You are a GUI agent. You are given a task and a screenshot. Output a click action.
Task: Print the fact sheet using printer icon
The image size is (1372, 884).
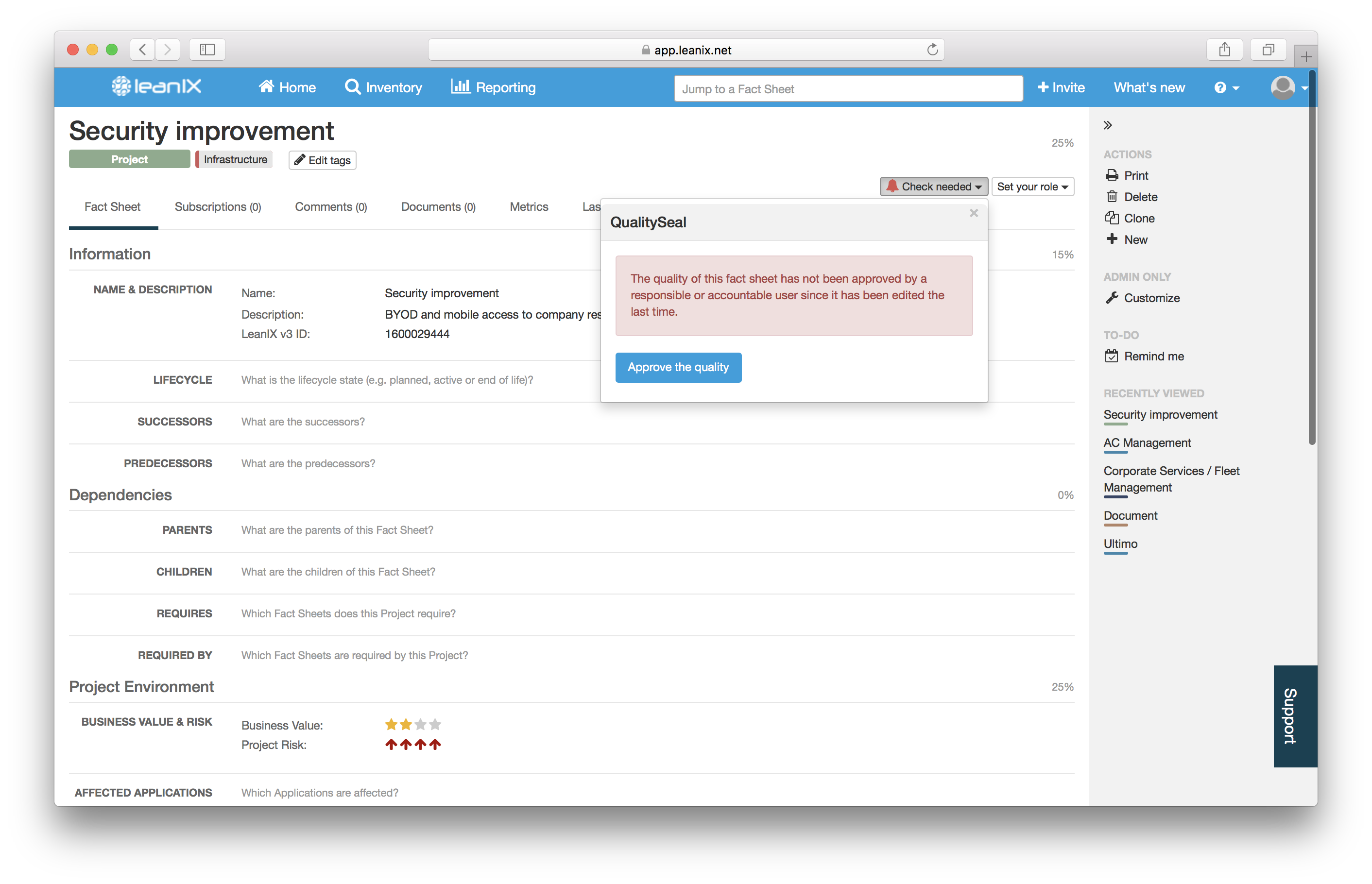[x=1113, y=175]
